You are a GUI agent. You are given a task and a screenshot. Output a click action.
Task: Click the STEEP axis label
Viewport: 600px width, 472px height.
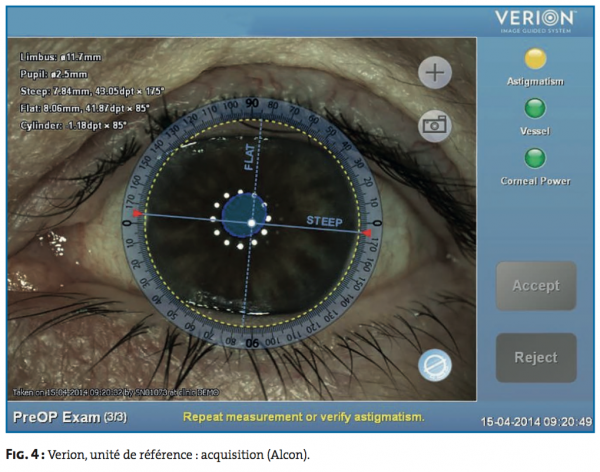[x=324, y=221]
